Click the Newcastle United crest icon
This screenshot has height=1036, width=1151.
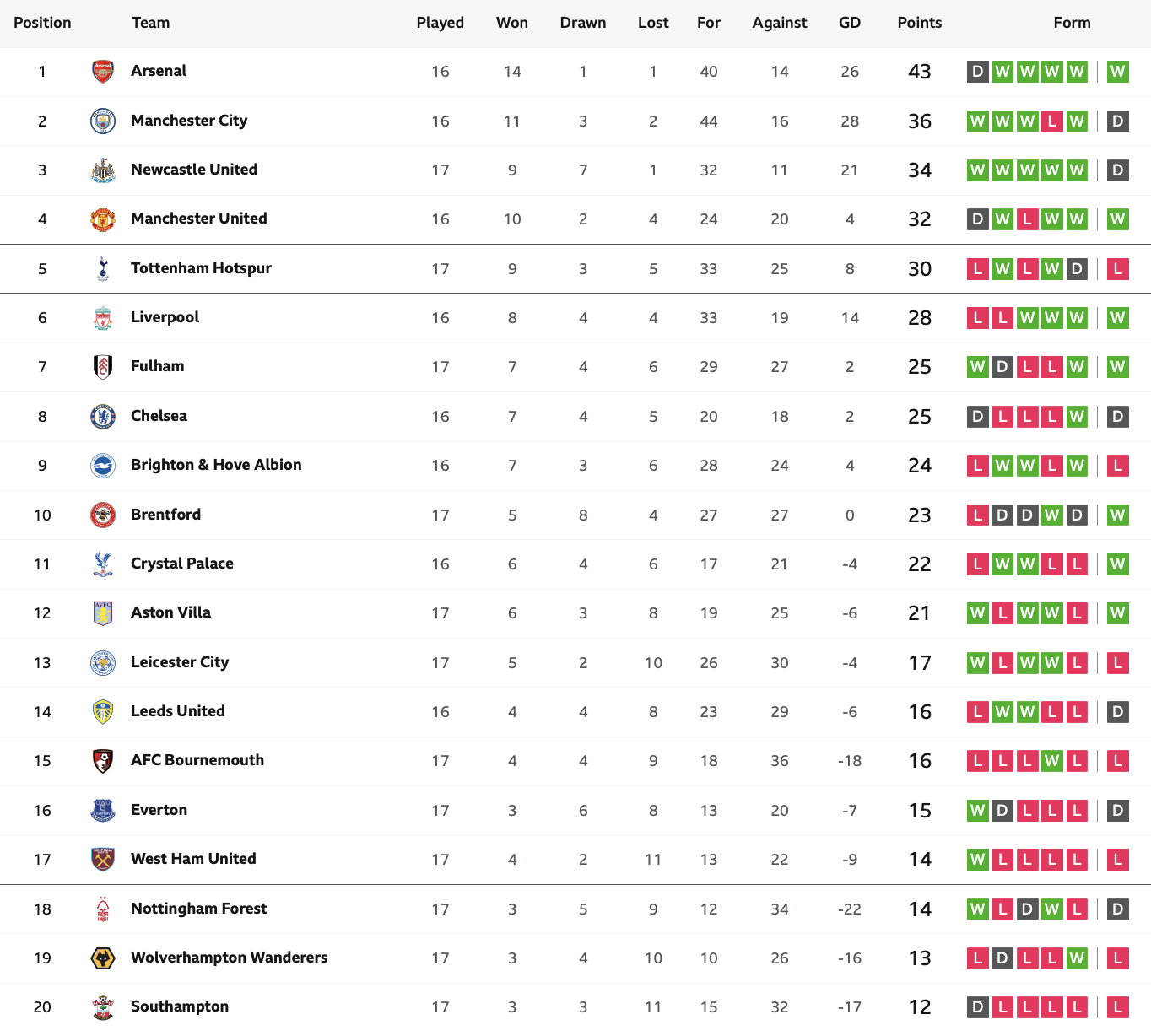coord(103,170)
